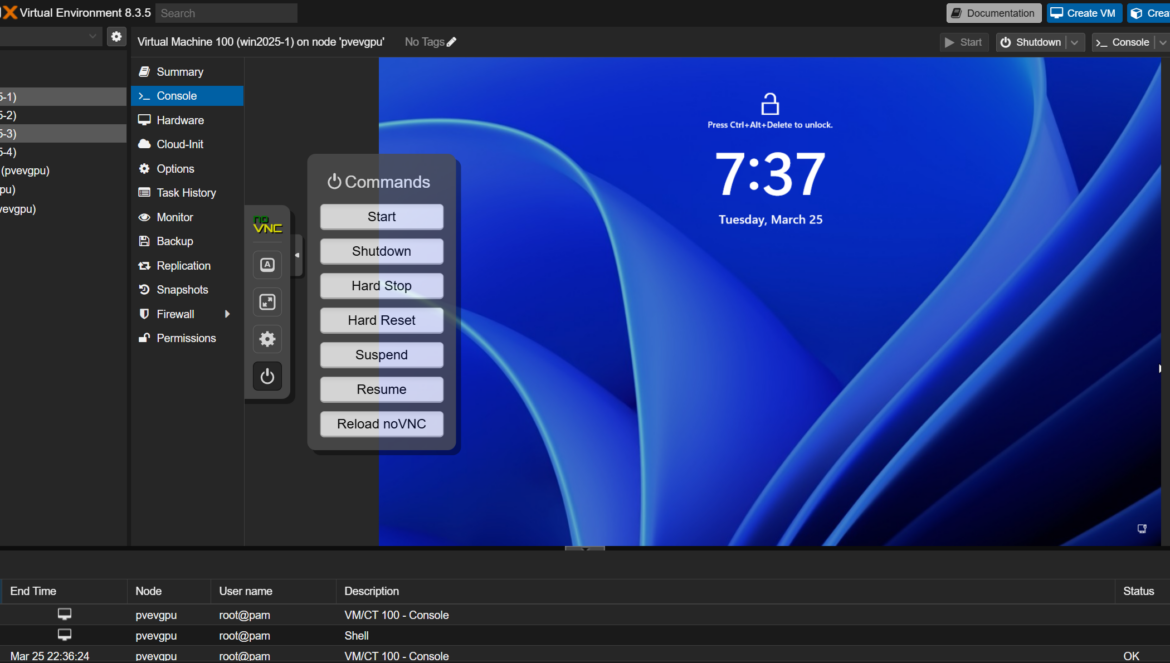The image size is (1170, 663).
Task: Sort tasks by User name column
Action: tap(273, 591)
